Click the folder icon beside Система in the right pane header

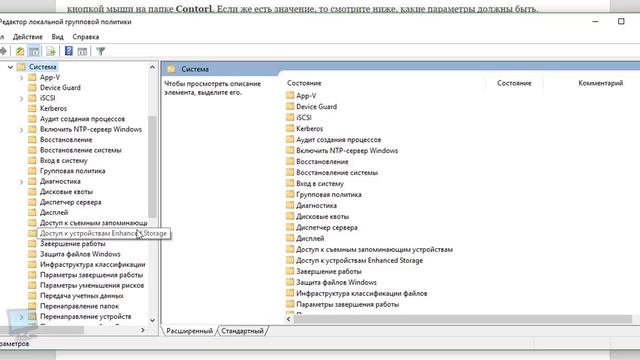click(x=172, y=69)
